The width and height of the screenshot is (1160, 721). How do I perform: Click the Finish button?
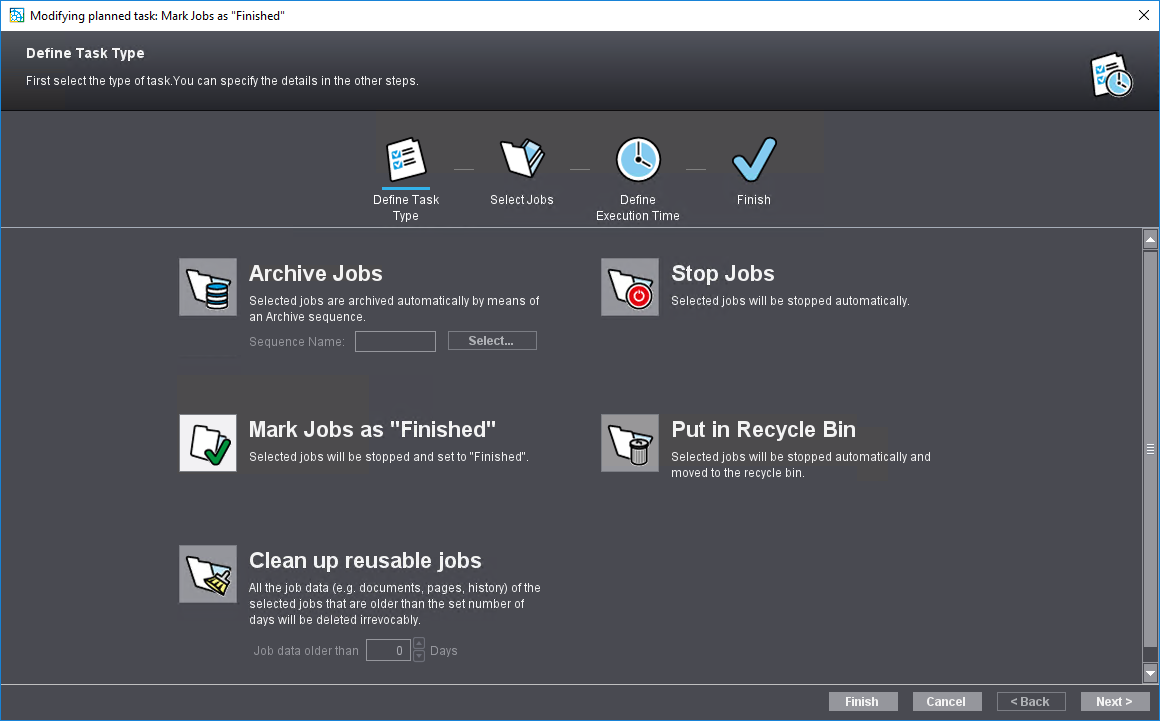862,702
